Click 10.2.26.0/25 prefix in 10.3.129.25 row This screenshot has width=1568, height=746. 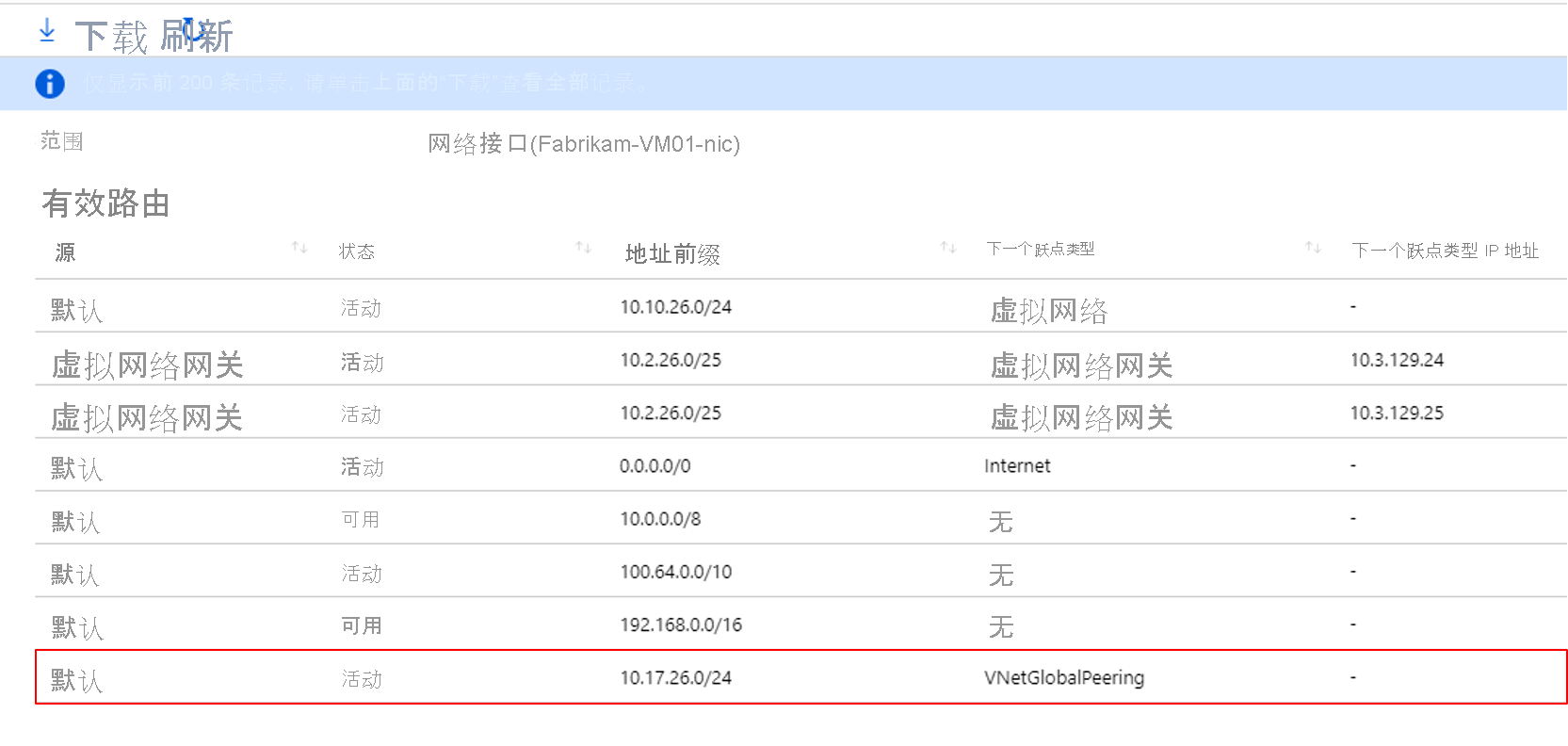(671, 413)
